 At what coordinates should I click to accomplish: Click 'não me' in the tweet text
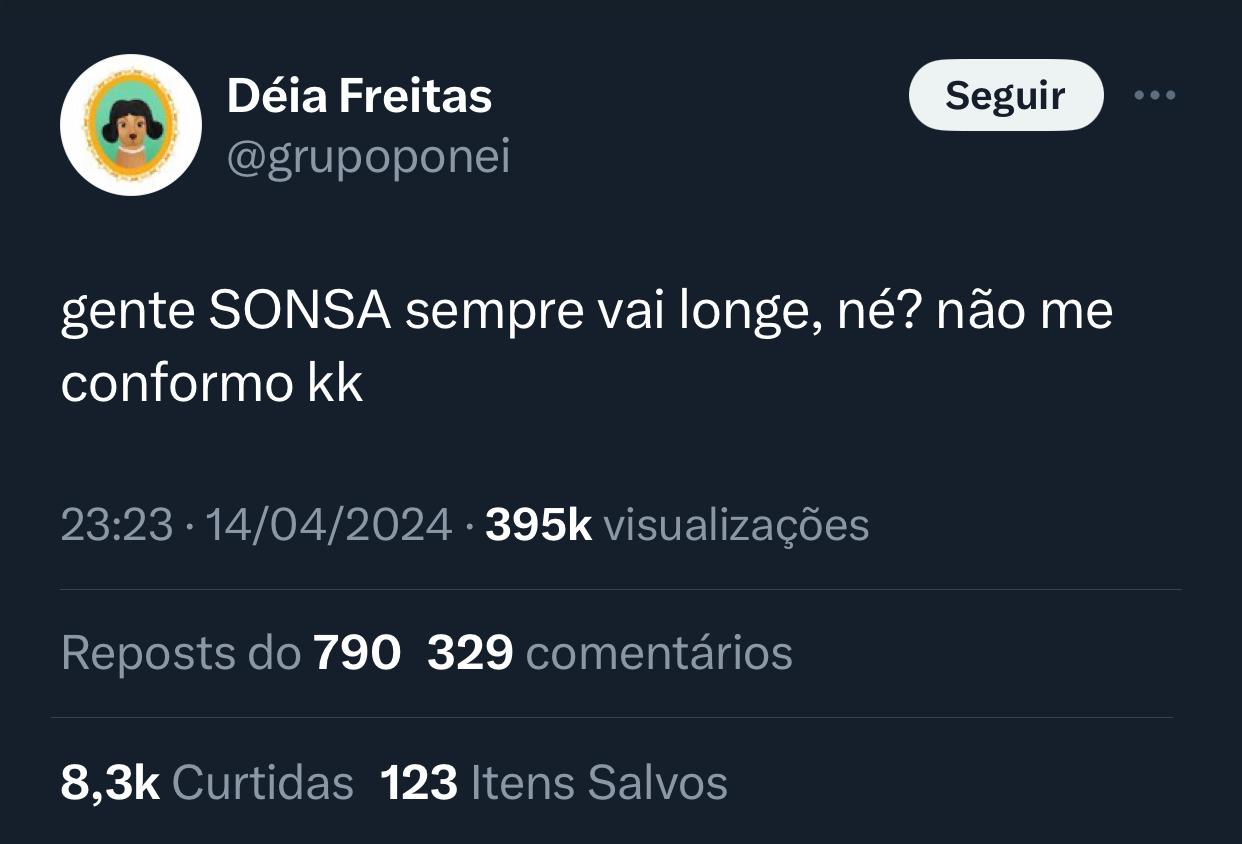pyautogui.click(x=1025, y=312)
